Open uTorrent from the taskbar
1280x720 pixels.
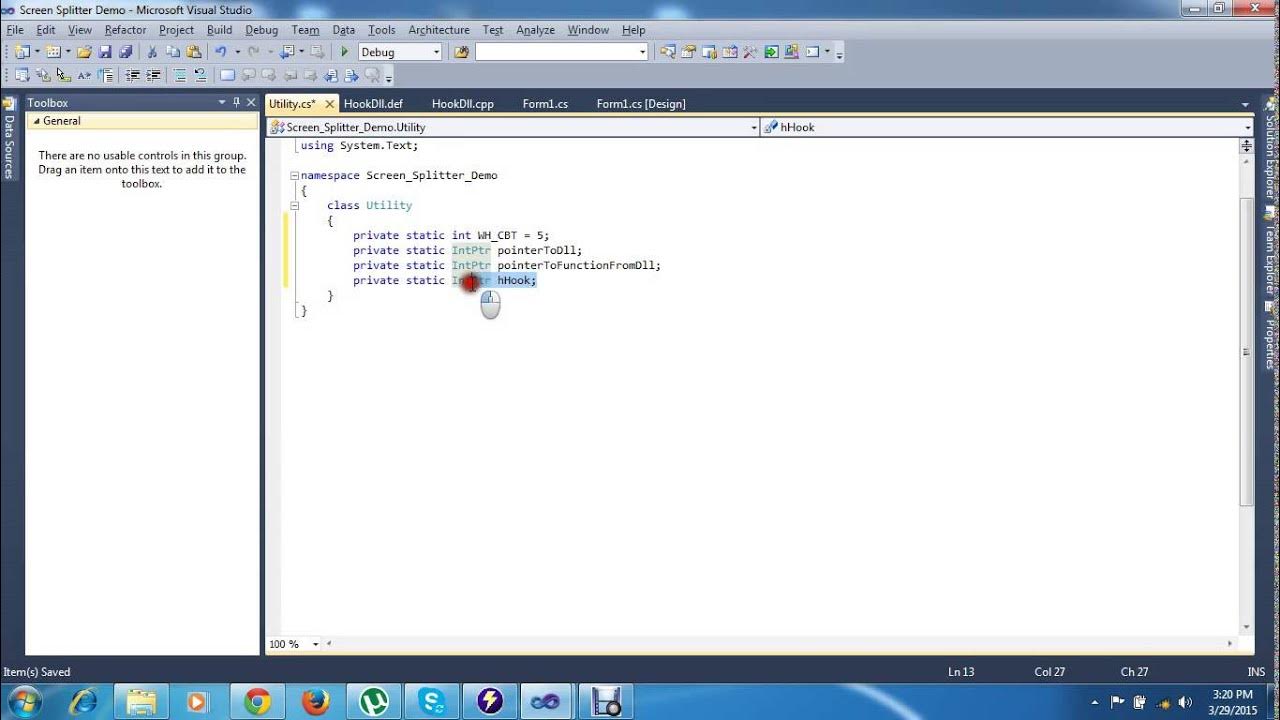coord(374,701)
